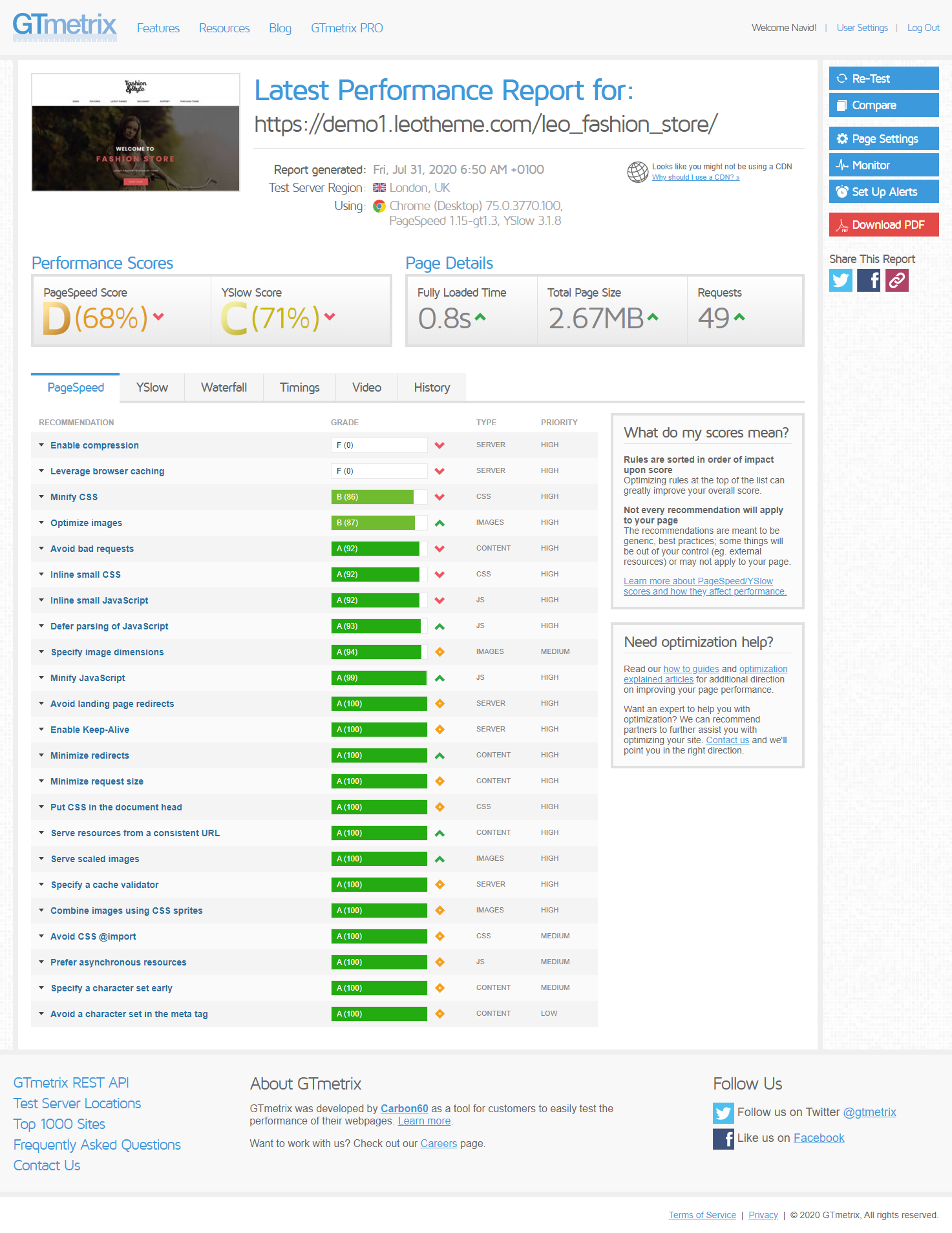
Task: Click the orange diamond for Enable Keep-Alive
Action: [439, 730]
